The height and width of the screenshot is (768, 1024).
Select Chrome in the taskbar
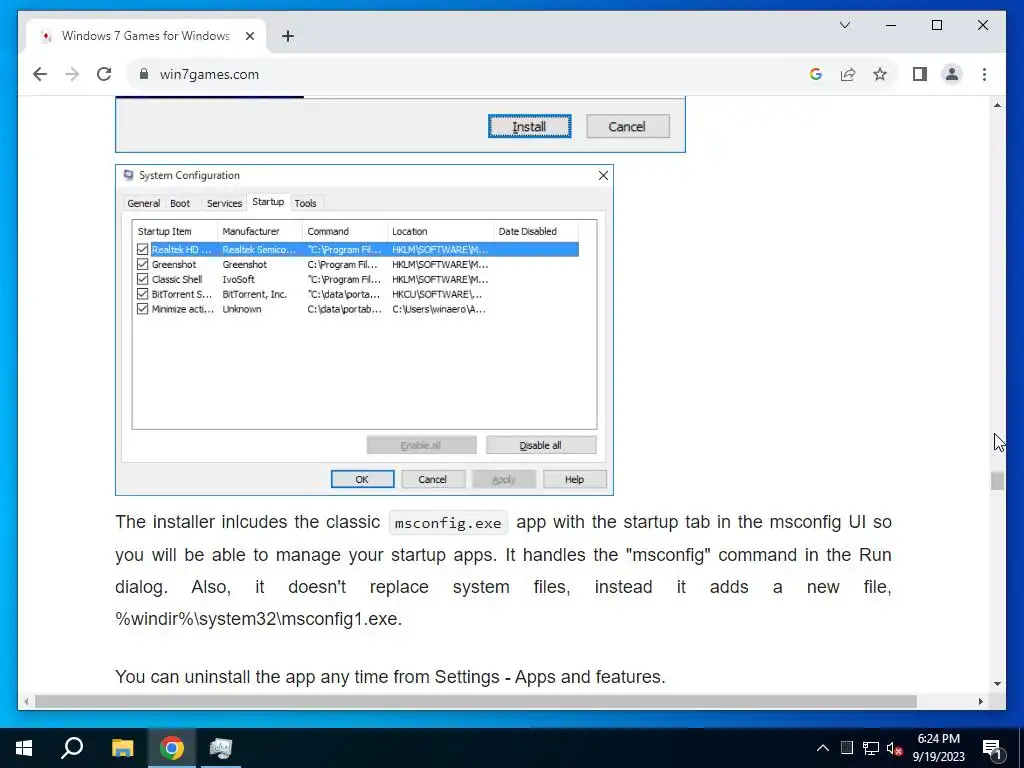coord(172,748)
